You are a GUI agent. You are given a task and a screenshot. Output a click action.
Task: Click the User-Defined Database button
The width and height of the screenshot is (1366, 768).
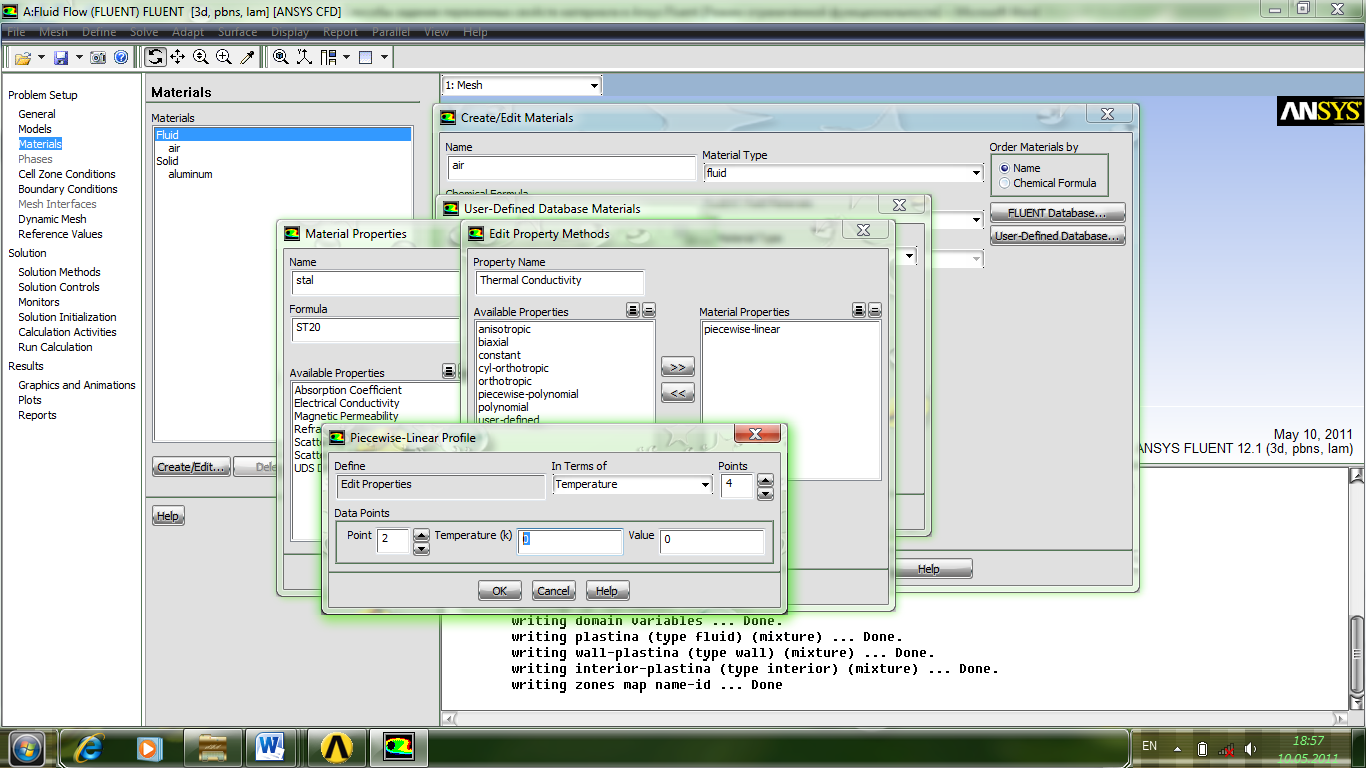tap(1057, 236)
